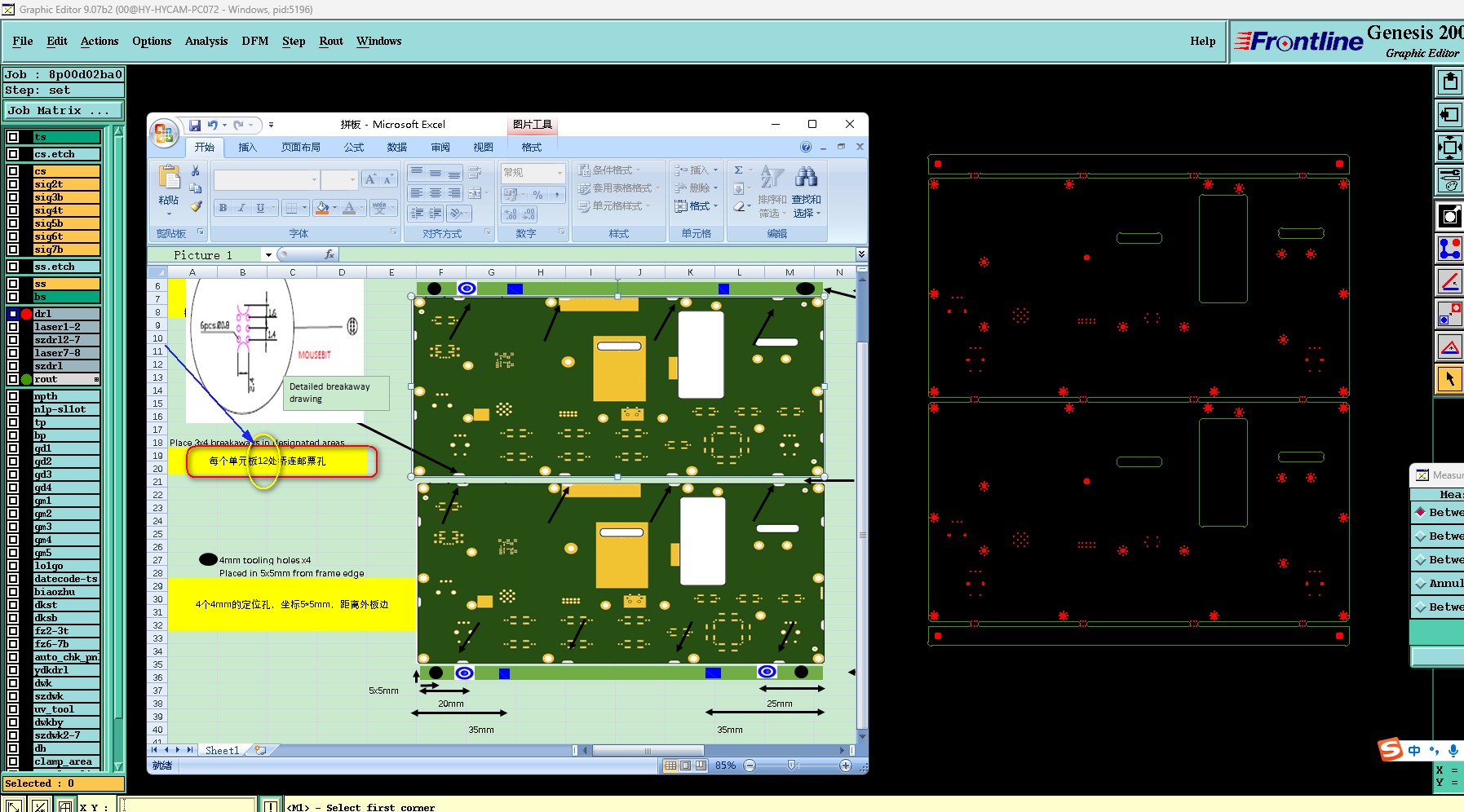Click the Sogou input method S icon
Image resolution: width=1464 pixels, height=812 pixels.
click(1391, 748)
